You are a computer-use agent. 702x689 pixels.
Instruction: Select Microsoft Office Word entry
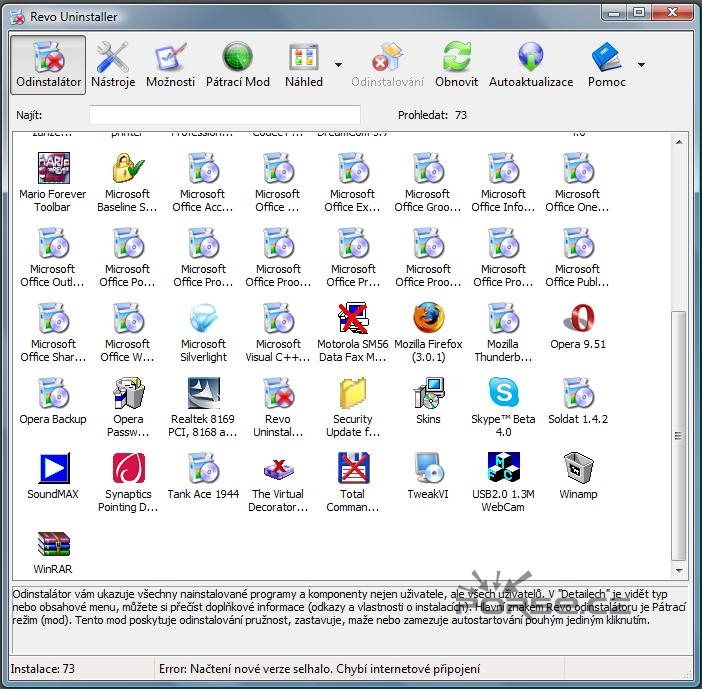pos(128,333)
